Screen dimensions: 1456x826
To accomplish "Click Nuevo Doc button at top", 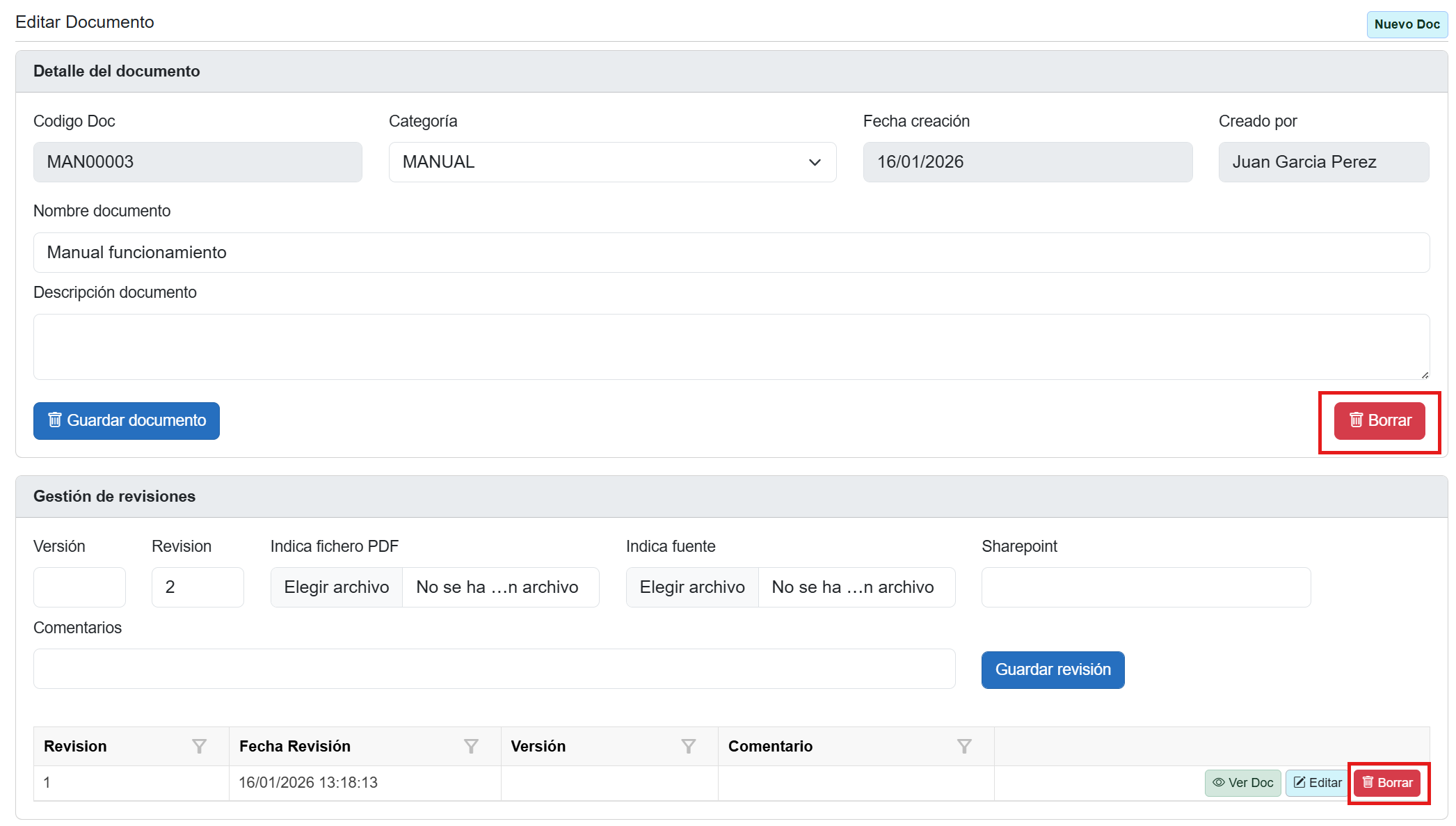I will point(1407,24).
